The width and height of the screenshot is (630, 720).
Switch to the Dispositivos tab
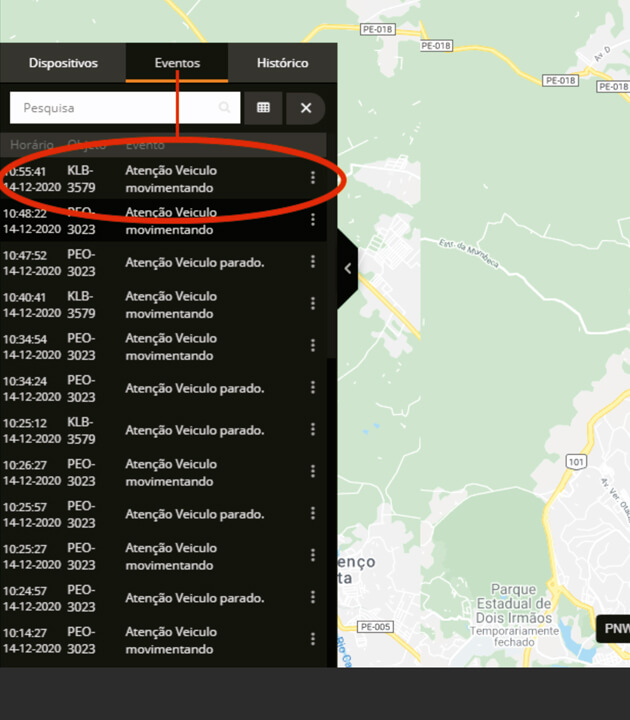[x=63, y=63]
